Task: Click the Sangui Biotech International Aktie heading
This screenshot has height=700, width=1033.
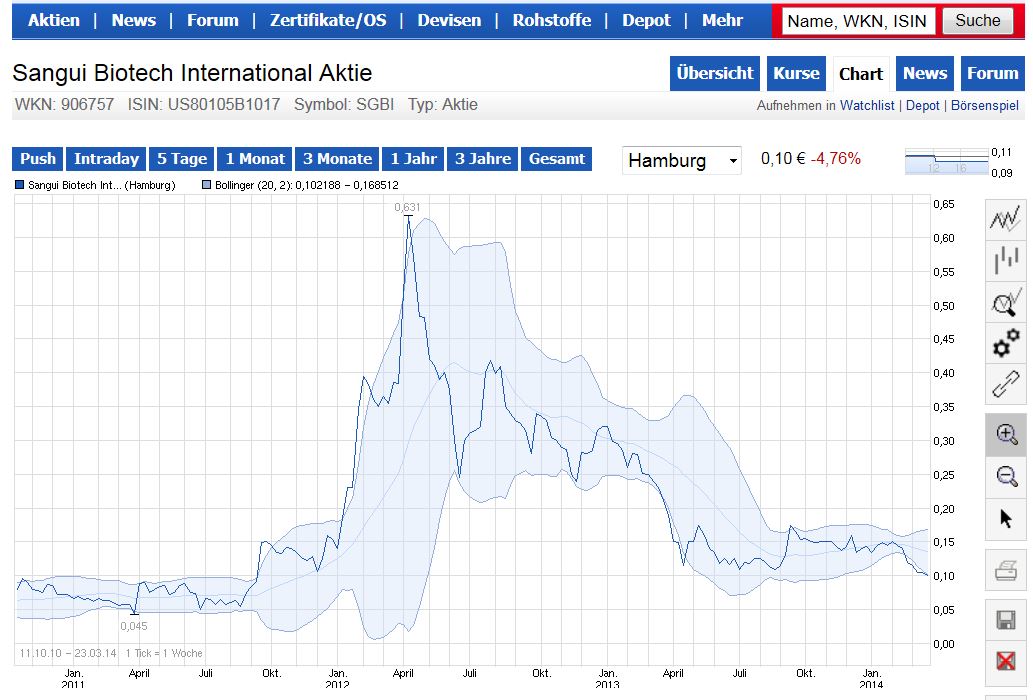Action: pos(192,72)
